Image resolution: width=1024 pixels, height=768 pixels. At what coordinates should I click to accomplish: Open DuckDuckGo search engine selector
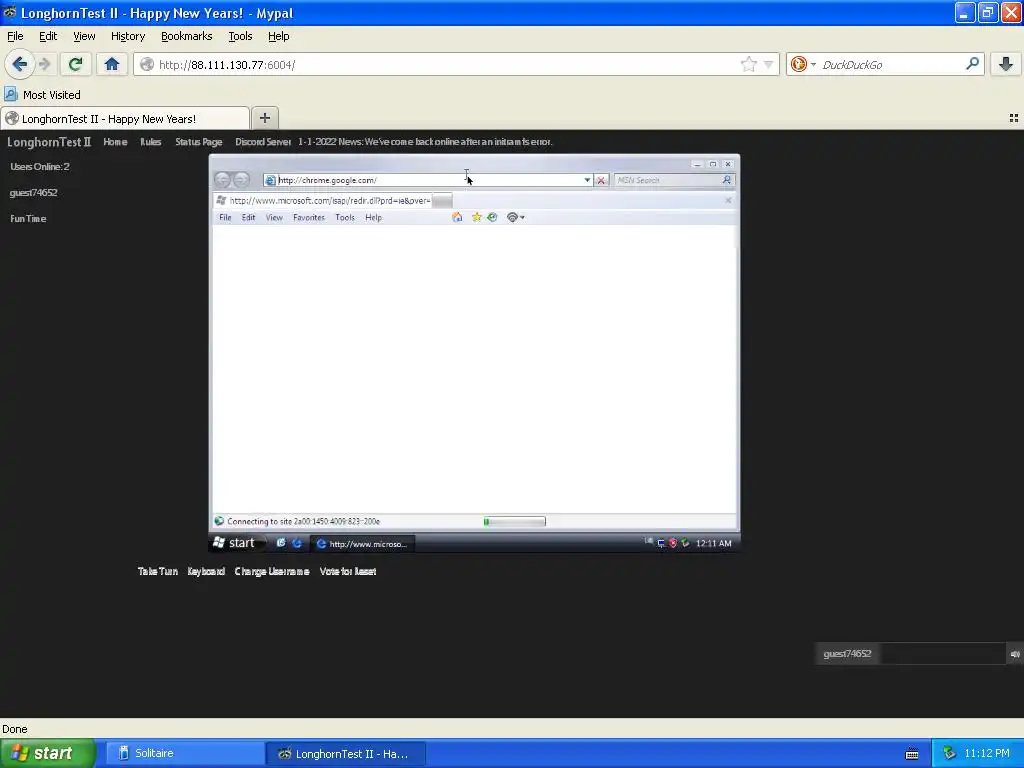point(803,64)
